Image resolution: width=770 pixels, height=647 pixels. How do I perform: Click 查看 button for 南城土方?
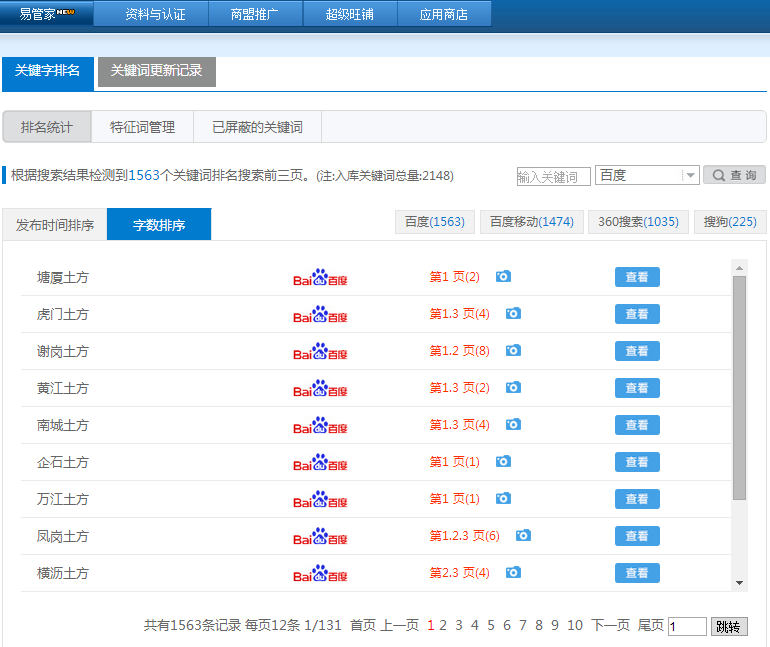[637, 425]
